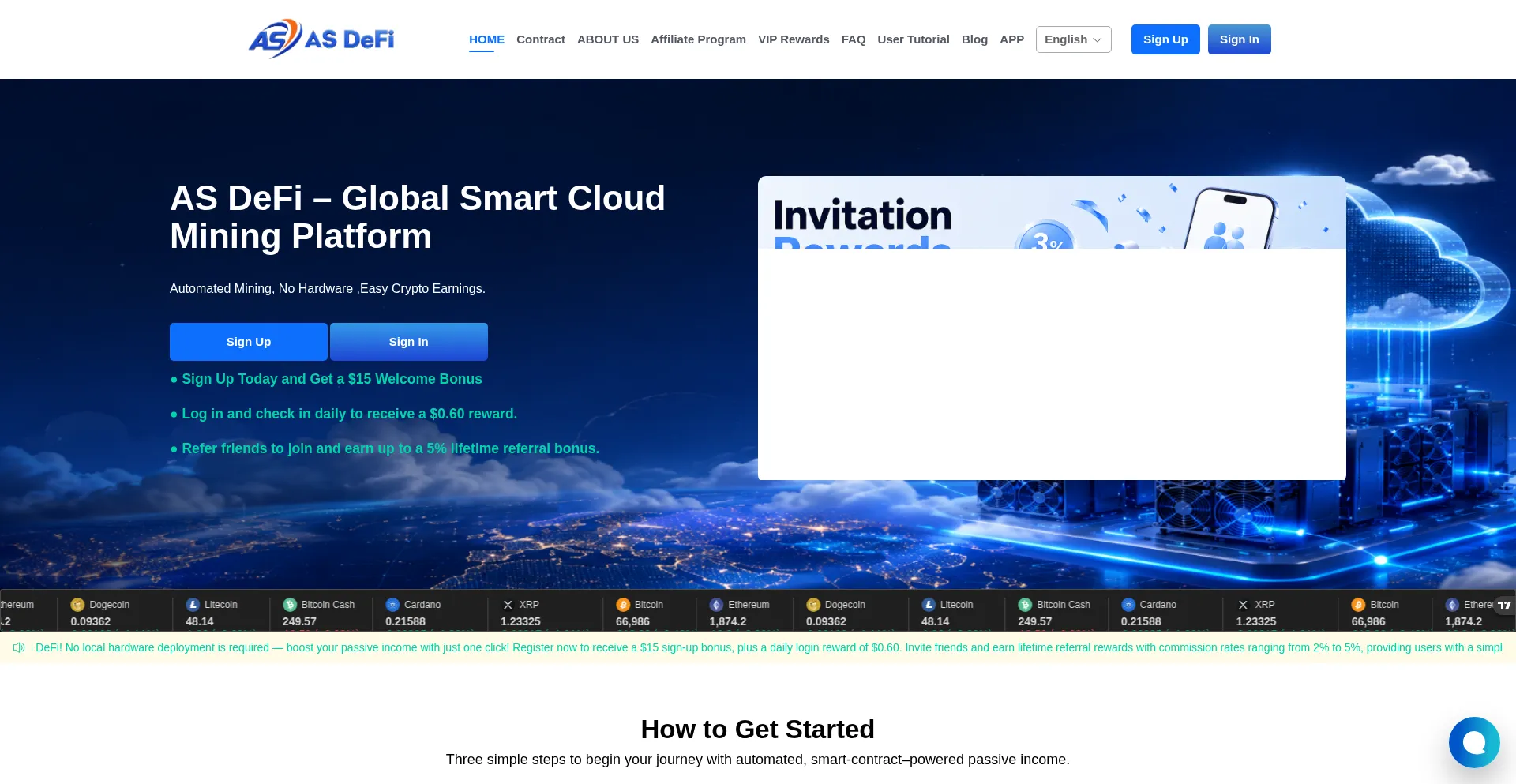Open the Contract page
1516x784 pixels.
coord(541,39)
